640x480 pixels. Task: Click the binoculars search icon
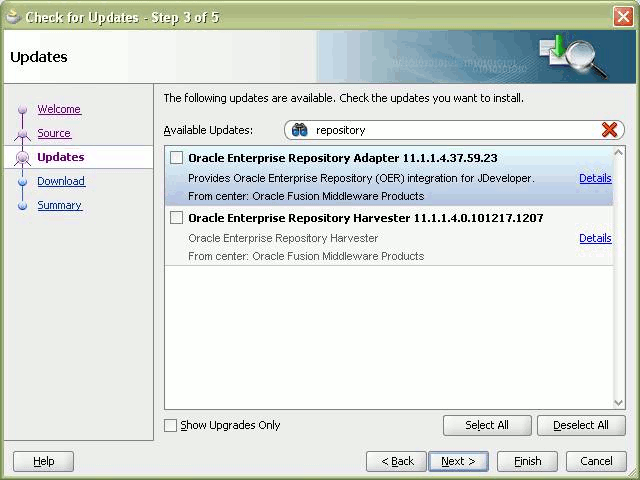pyautogui.click(x=299, y=130)
